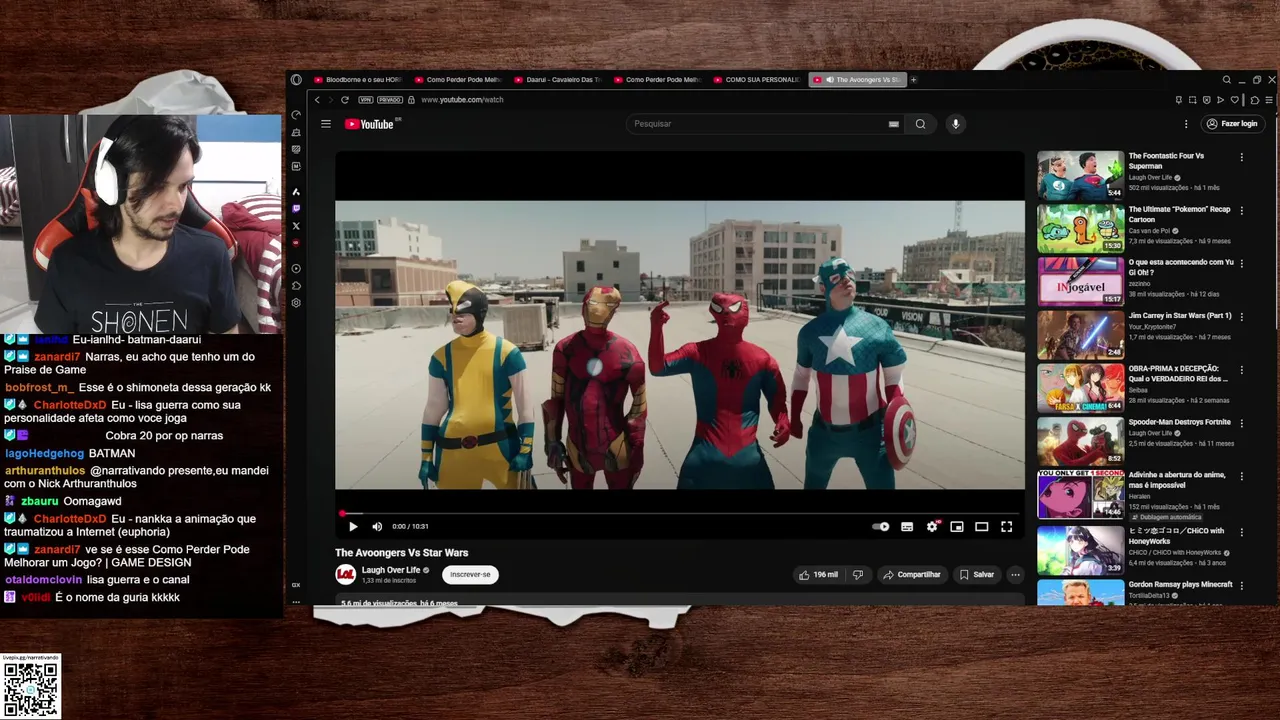Seek on the video progress bar

(680, 513)
